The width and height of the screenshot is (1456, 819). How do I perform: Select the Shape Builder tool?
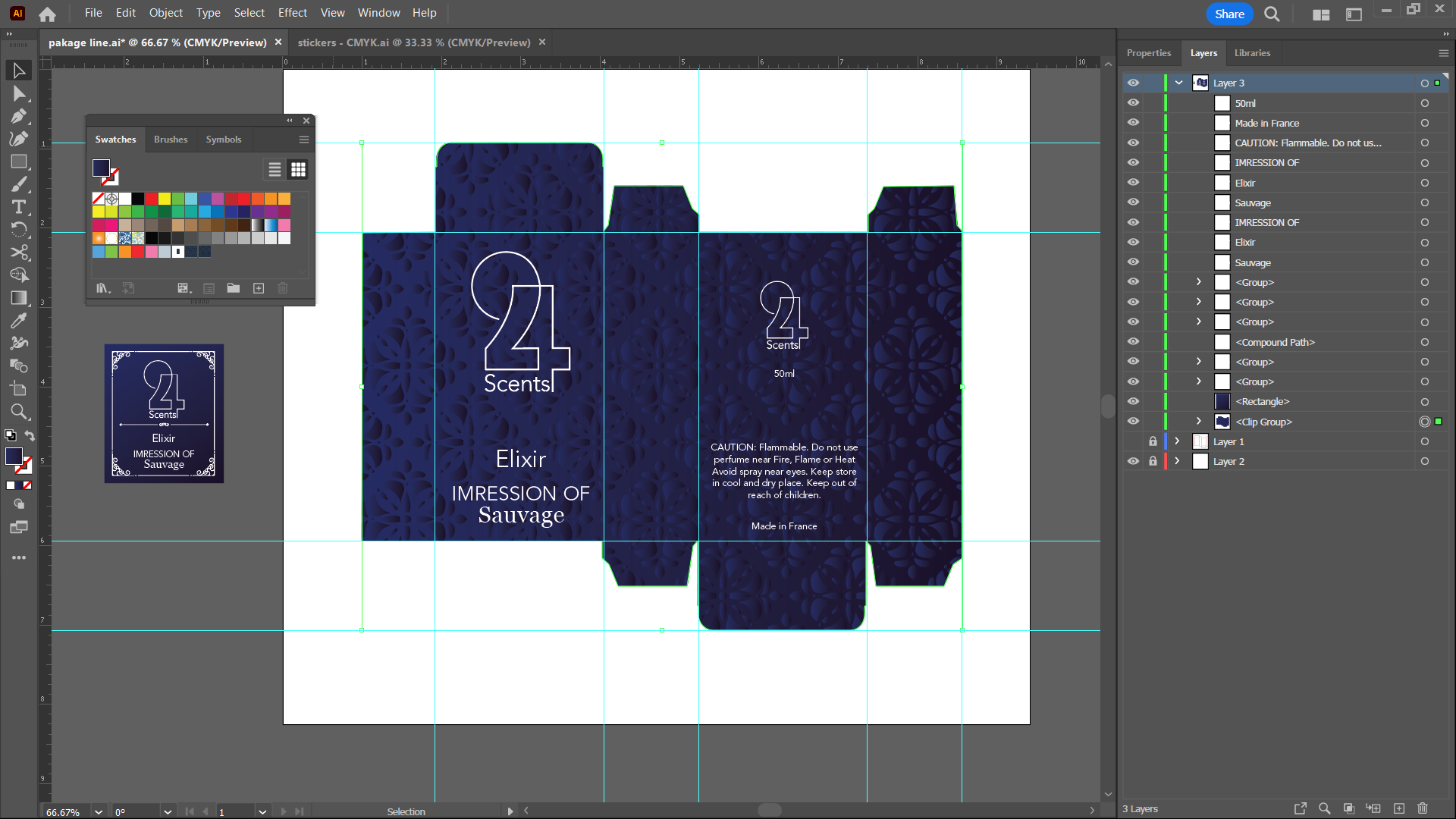19,275
